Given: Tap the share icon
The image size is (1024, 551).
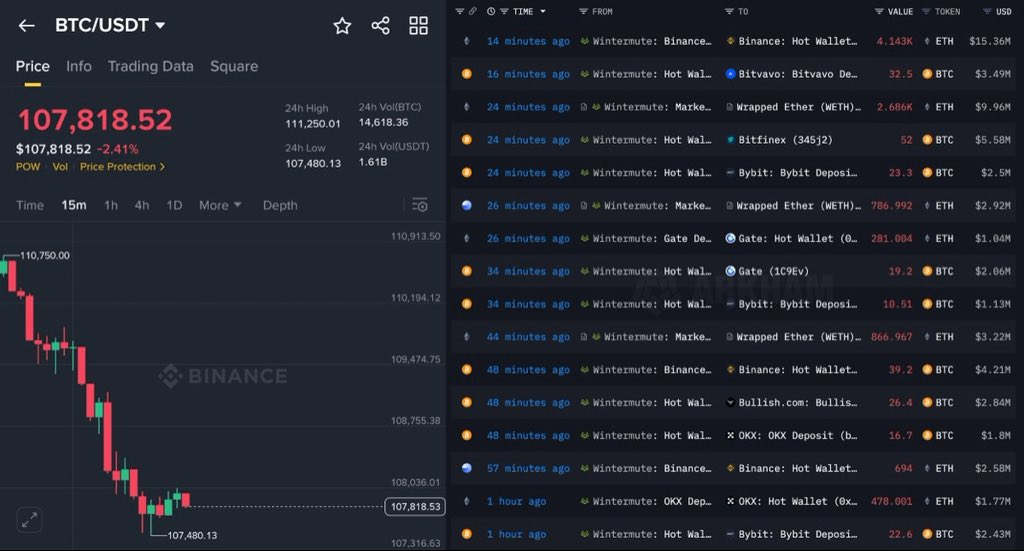Looking at the screenshot, I should coord(380,26).
